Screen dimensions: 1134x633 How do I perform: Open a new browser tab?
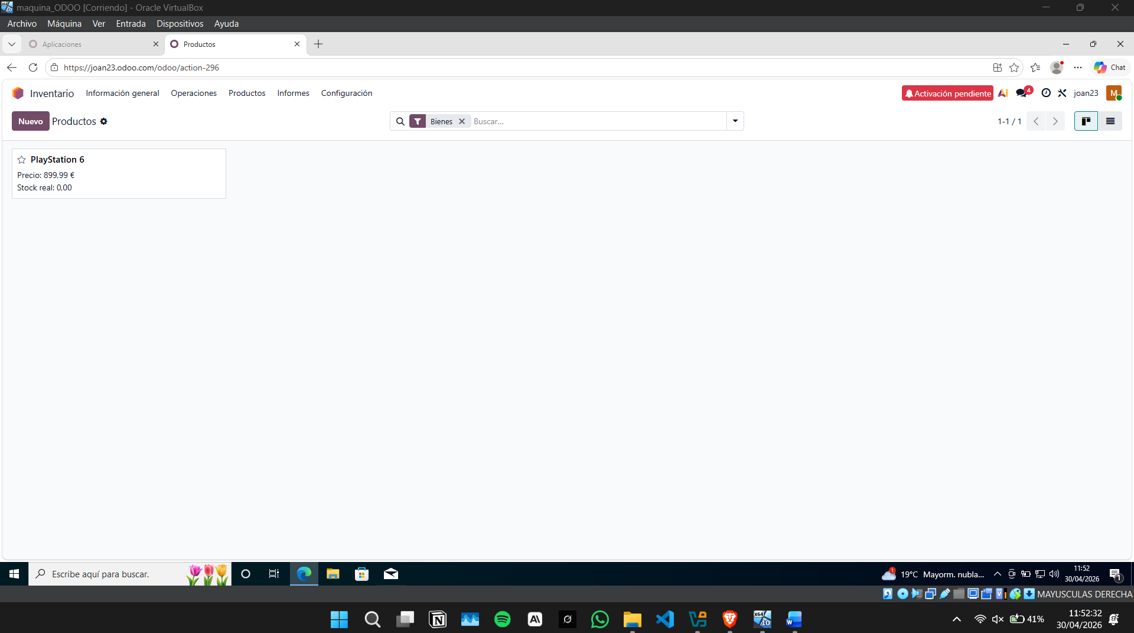(318, 44)
